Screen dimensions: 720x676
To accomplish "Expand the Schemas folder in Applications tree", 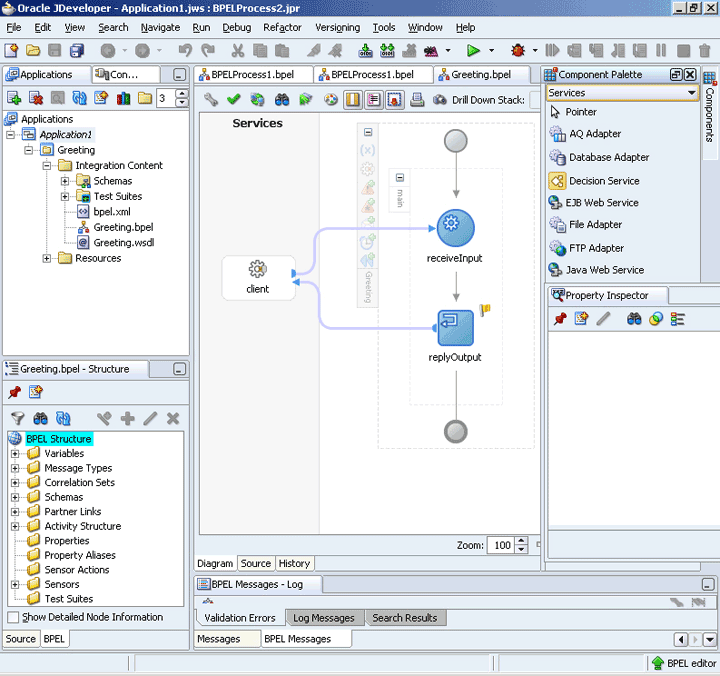I will point(65,181).
